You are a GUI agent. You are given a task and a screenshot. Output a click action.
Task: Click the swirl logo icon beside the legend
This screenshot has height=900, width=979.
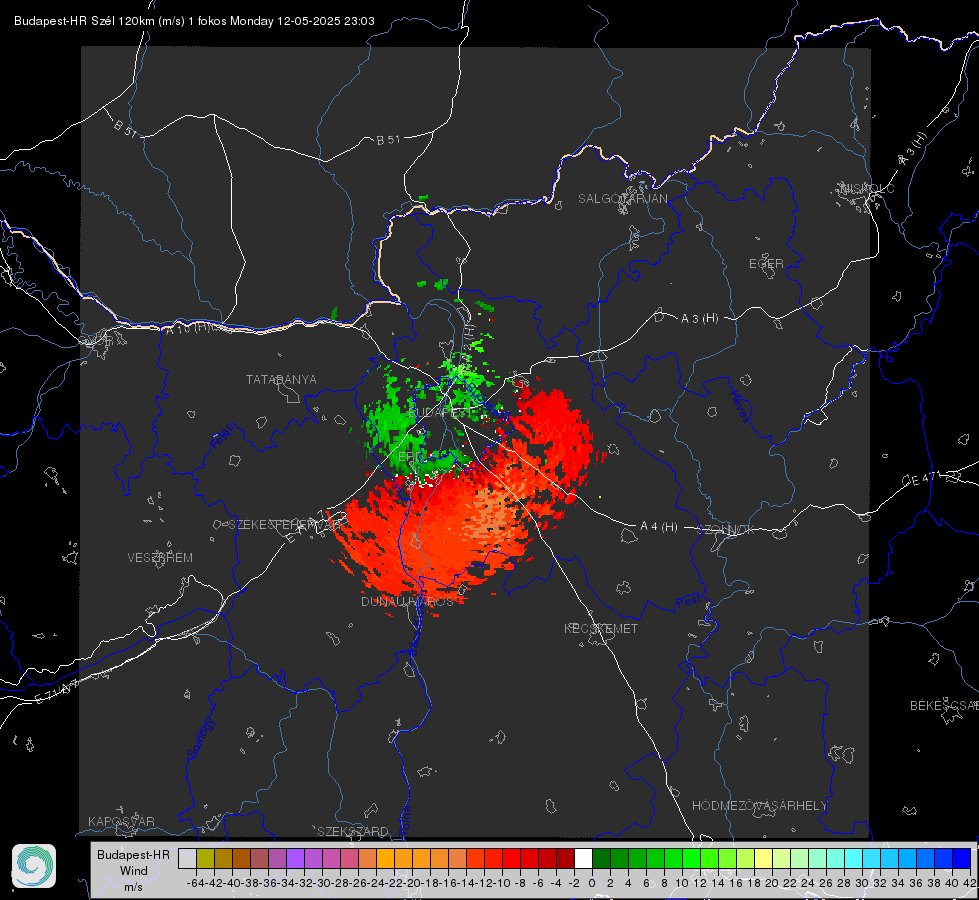click(x=34, y=866)
